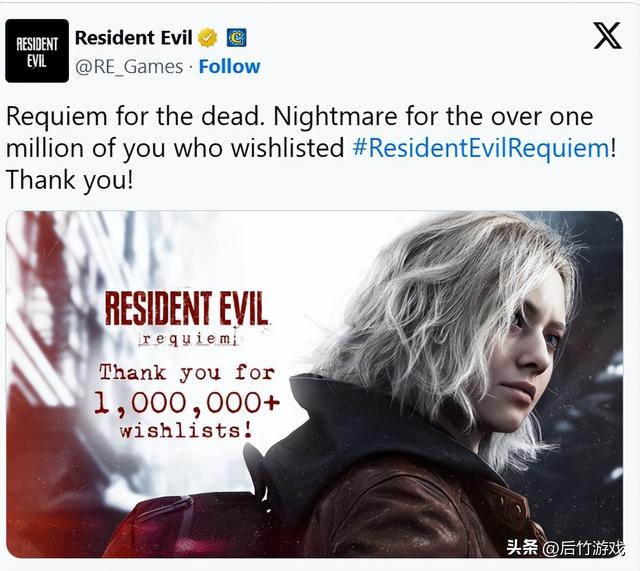The width and height of the screenshot is (640, 571).
Task: Click the gold verified checkmark badge
Action: 208,38
